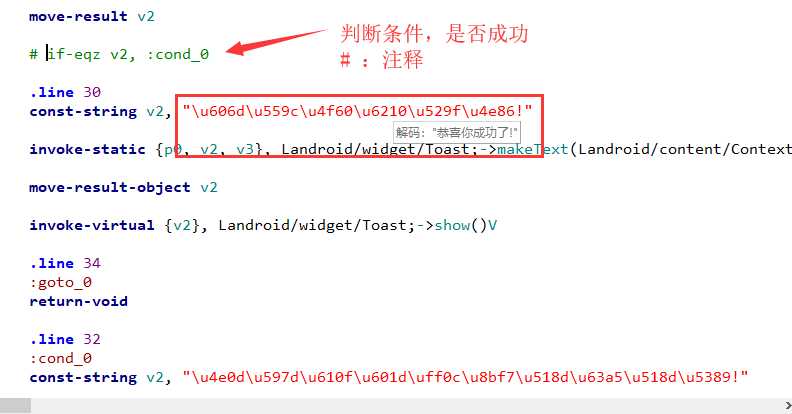Click the move-result v2 line
This screenshot has height=414, width=792.
(x=91, y=16)
